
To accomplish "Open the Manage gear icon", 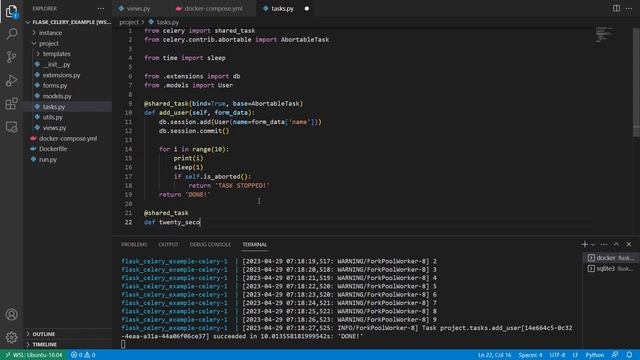I will point(11,337).
